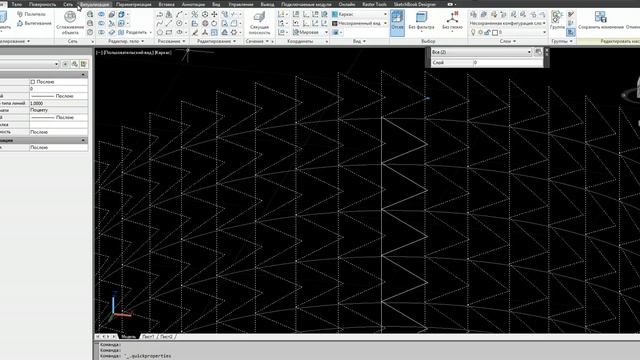Click the customize icon on quick properties panel
The image size is (640, 360).
(538, 52)
